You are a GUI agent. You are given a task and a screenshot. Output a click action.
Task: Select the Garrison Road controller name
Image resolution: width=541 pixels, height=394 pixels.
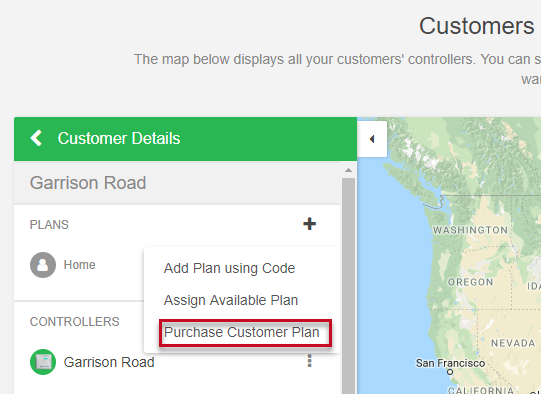coord(109,362)
